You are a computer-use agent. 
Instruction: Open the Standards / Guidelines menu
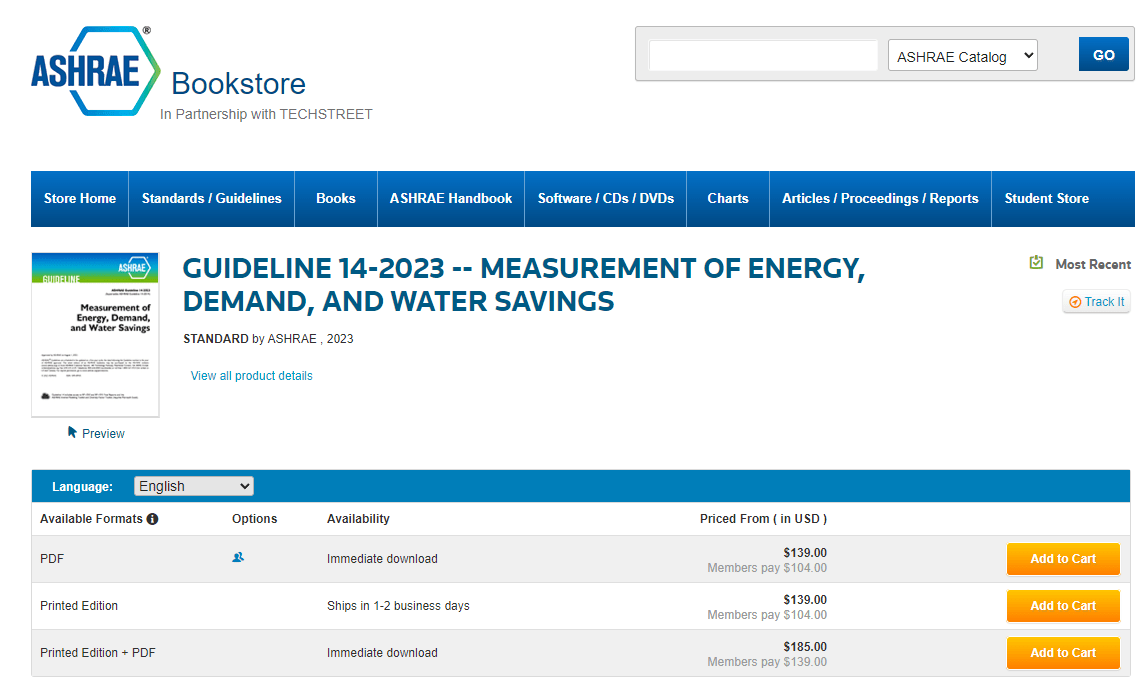click(x=211, y=198)
